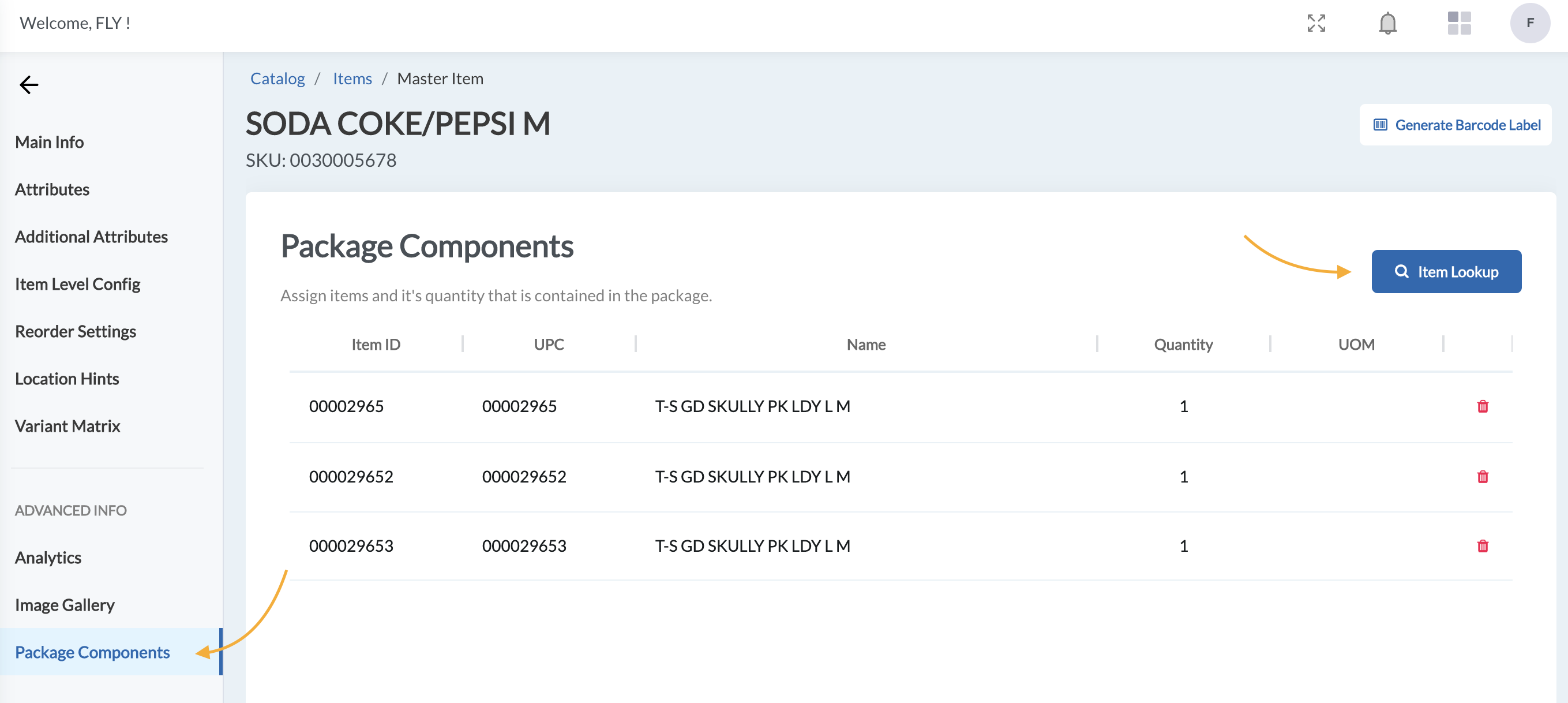Click name cell in row 000029652
Image resolution: width=1568 pixels, height=703 pixels.
(752, 476)
